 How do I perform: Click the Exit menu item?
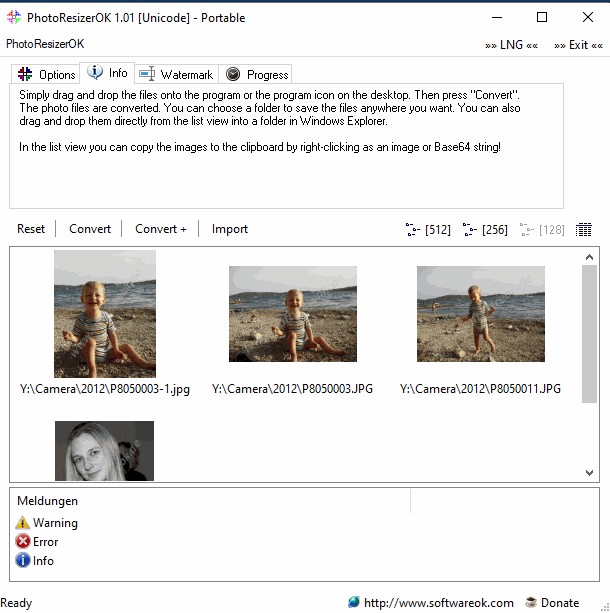pyautogui.click(x=578, y=45)
